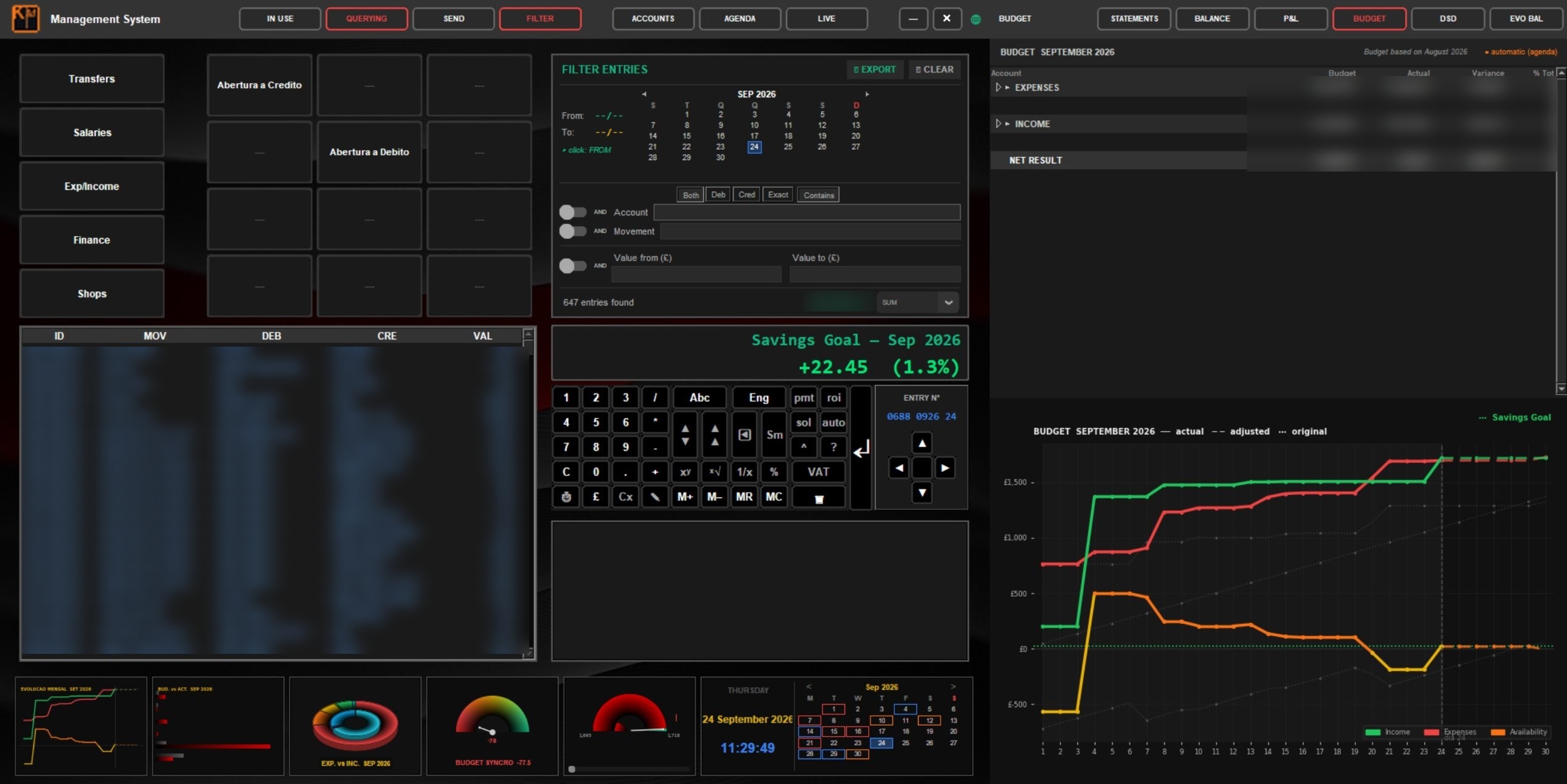Viewport: 1567px width, 784px height.
Task: Click the entry right arrow button
Action: coord(945,468)
